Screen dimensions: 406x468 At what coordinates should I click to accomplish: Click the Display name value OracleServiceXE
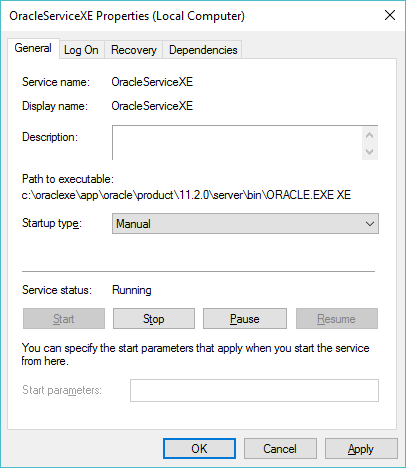(152, 106)
